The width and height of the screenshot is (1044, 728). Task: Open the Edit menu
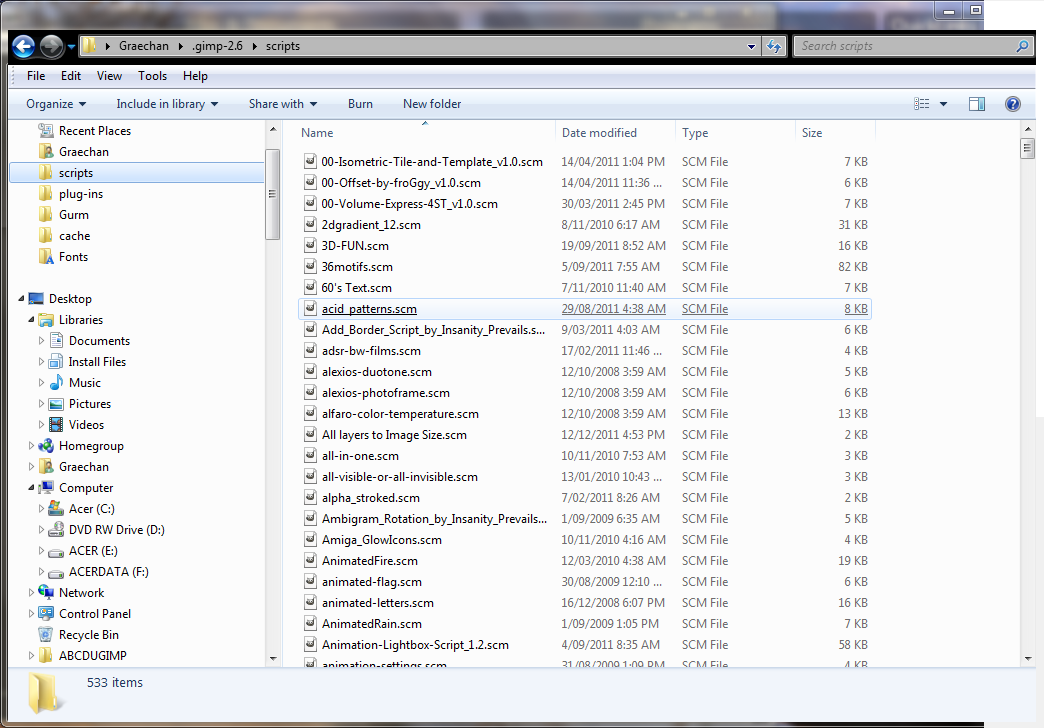click(x=71, y=76)
